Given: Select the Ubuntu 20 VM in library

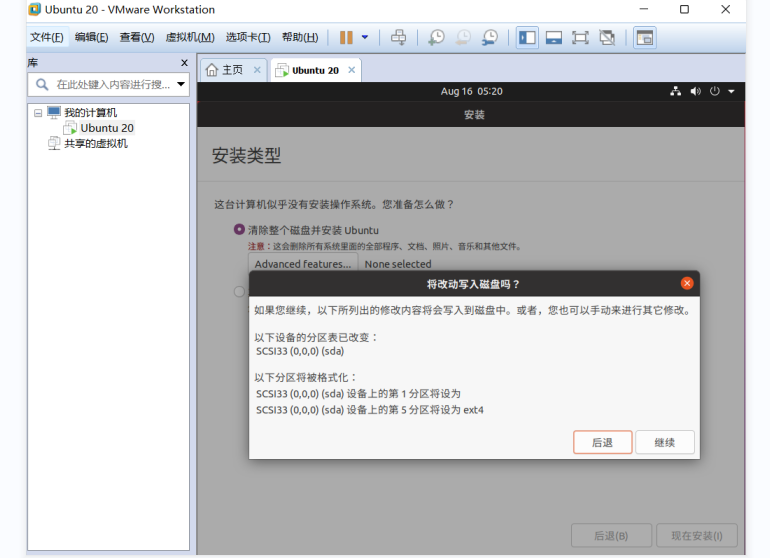Looking at the screenshot, I should (107, 128).
